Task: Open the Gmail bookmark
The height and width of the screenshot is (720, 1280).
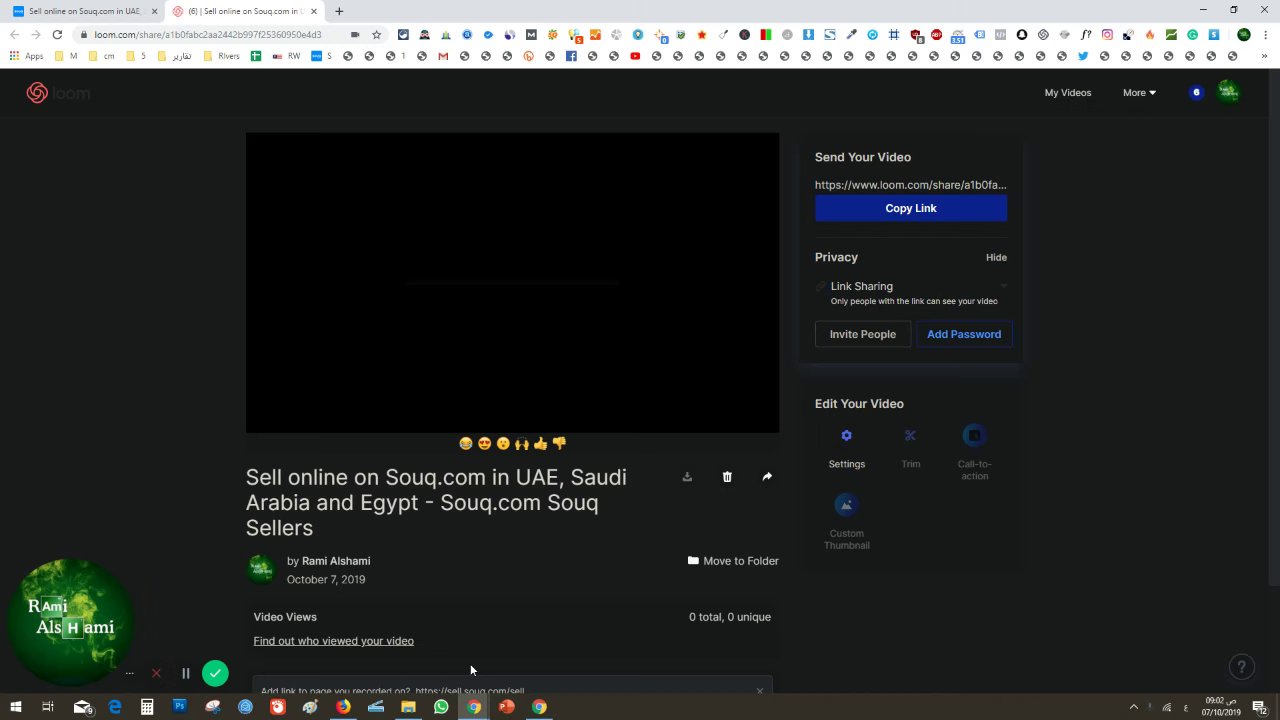Action: 443,56
